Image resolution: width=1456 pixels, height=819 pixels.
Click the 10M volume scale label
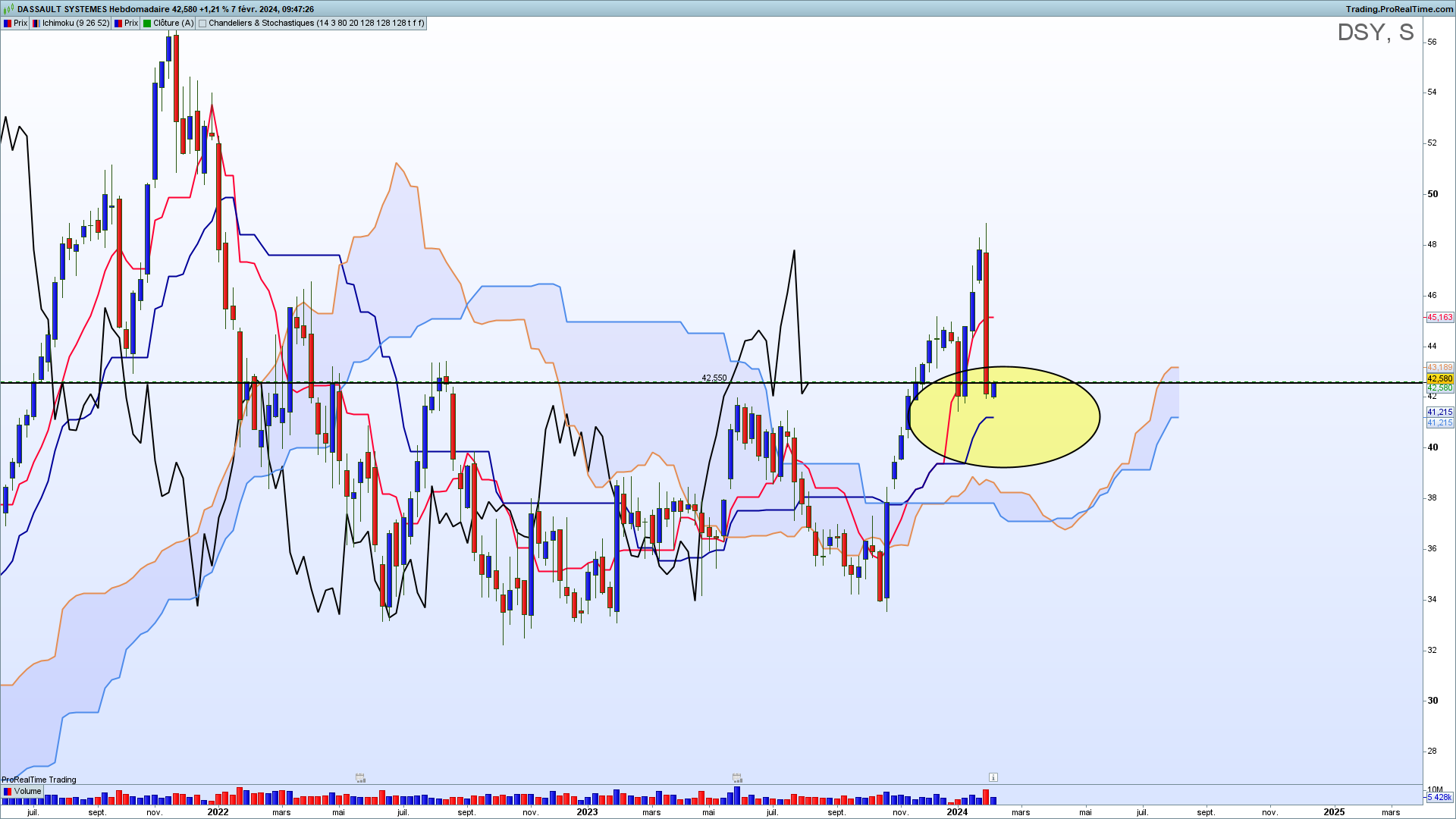point(1435,789)
